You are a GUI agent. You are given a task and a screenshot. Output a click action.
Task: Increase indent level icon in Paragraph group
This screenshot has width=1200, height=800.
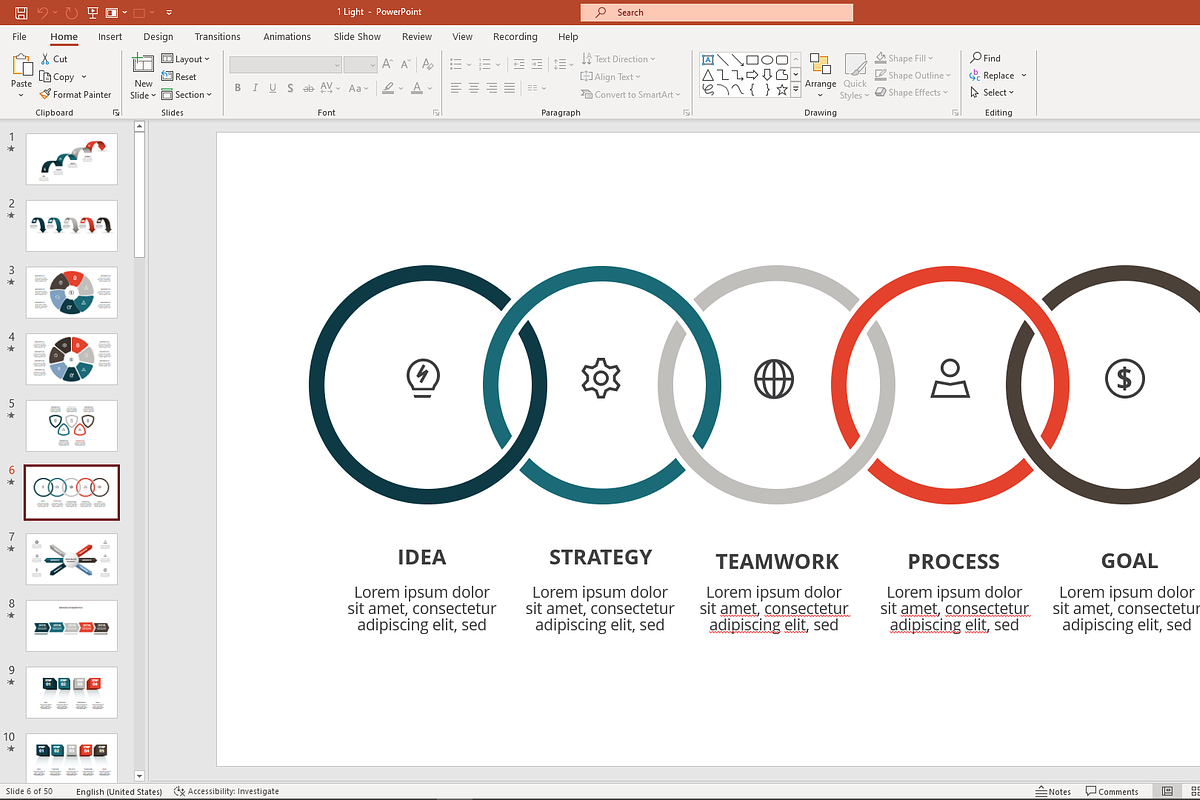(x=536, y=64)
